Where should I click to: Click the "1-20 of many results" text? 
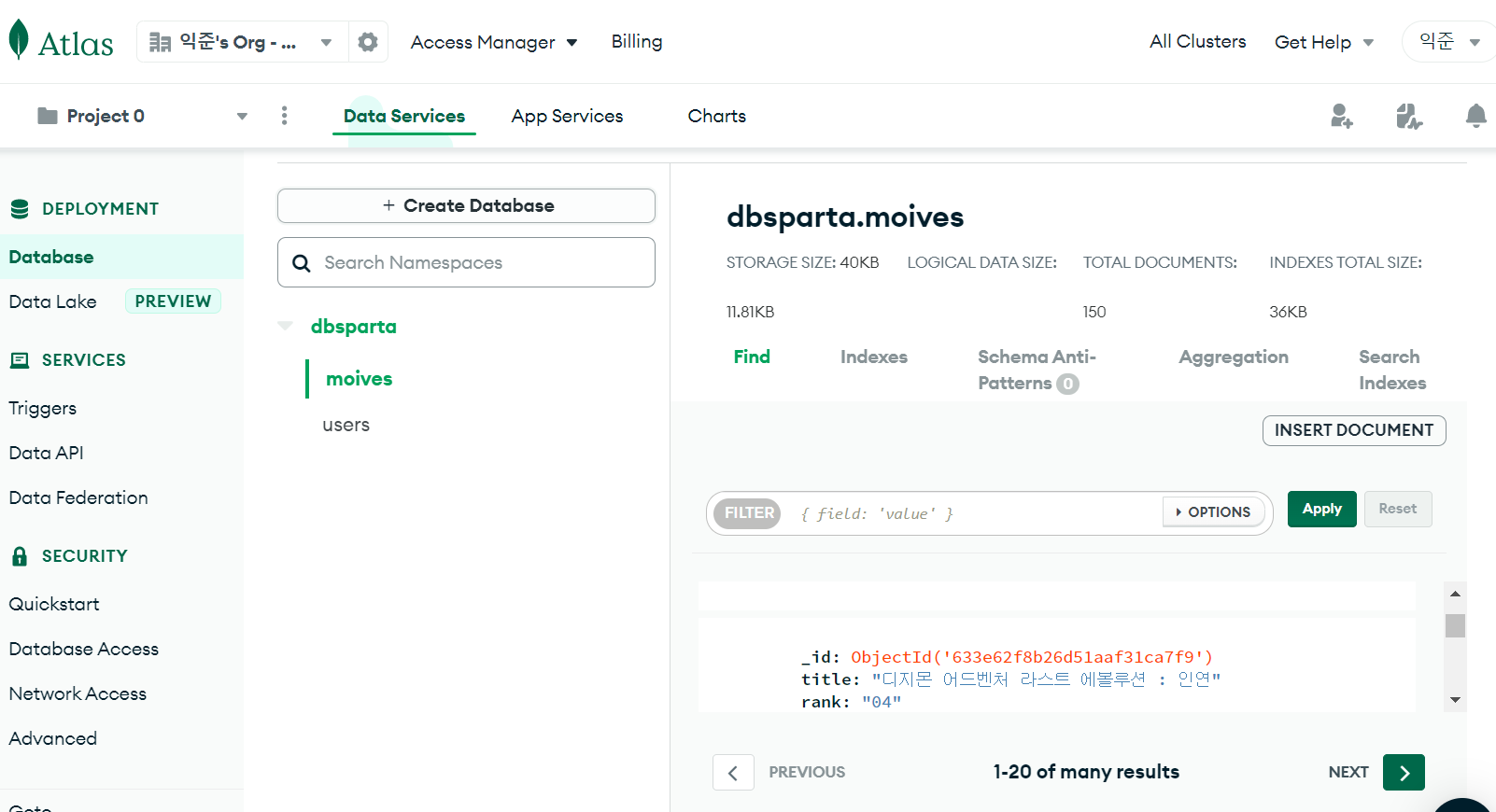click(x=1086, y=772)
